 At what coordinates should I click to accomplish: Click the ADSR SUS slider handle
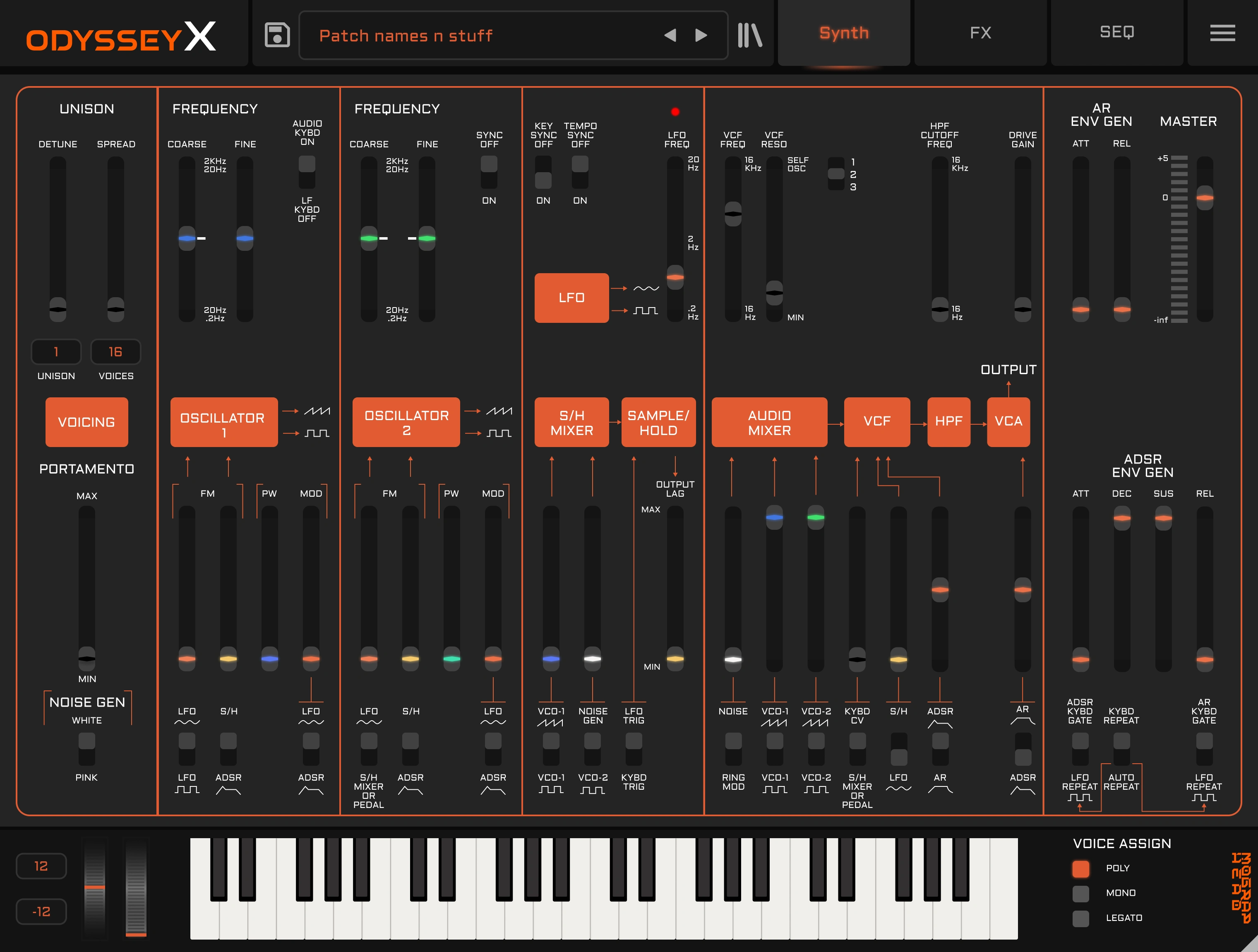pos(1164,517)
